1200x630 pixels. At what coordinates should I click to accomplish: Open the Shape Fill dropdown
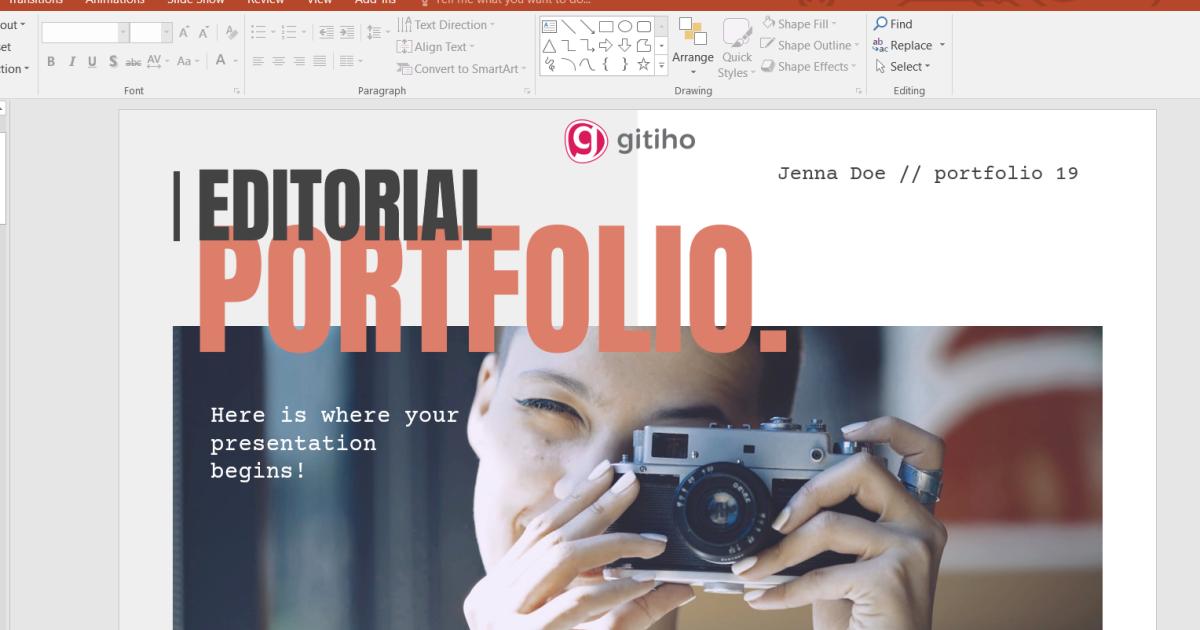tap(805, 23)
